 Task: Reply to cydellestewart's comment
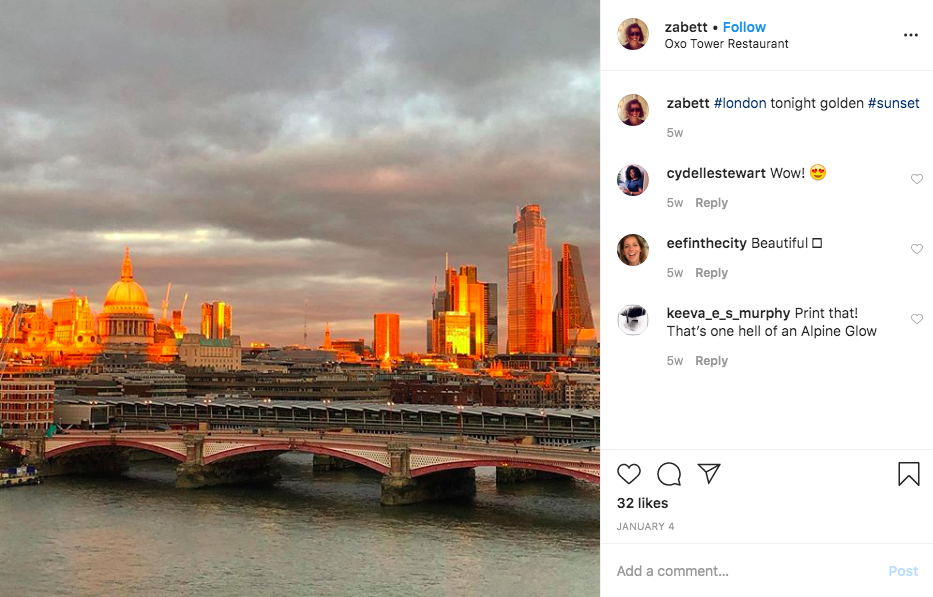[711, 203]
